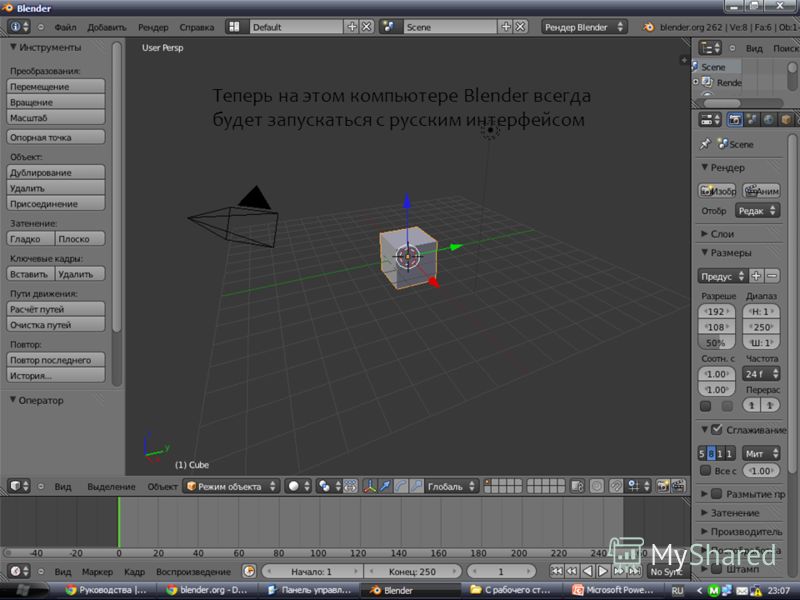Viewport: 800px width, 600px height.
Task: Open the Режим объекта mode dropdown
Action: pyautogui.click(x=232, y=486)
